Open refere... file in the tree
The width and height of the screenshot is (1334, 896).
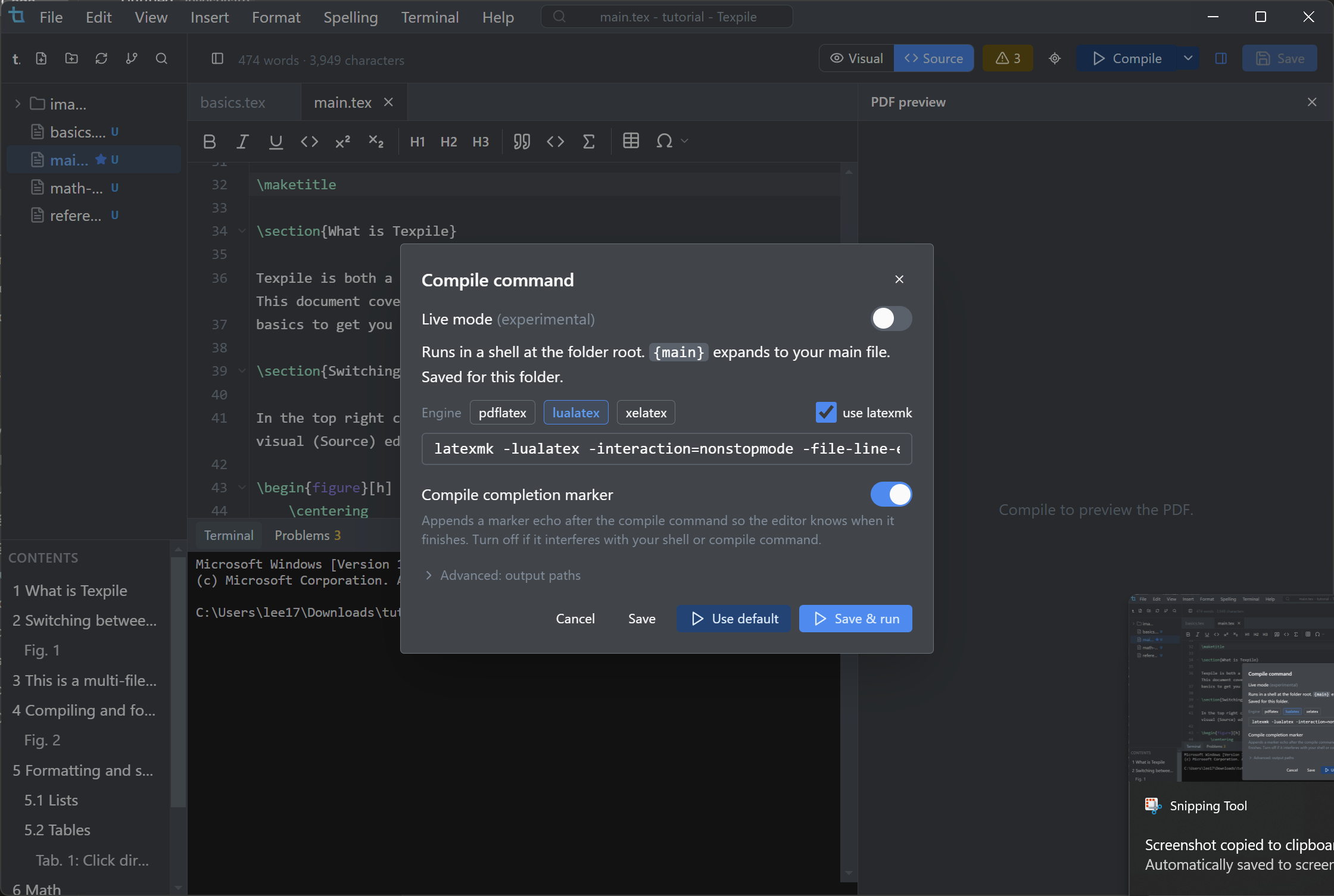point(93,216)
